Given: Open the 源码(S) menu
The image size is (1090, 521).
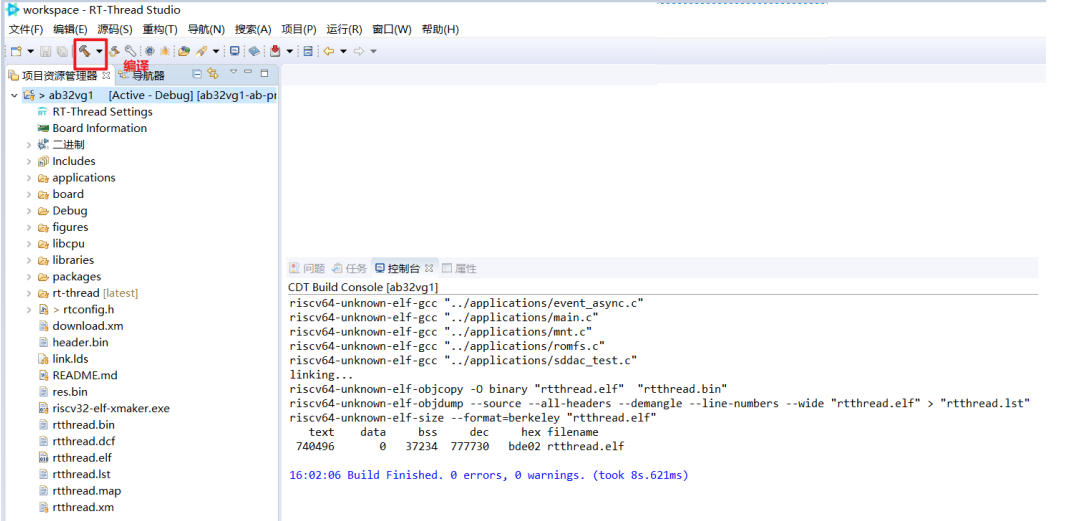Looking at the screenshot, I should (x=115, y=29).
